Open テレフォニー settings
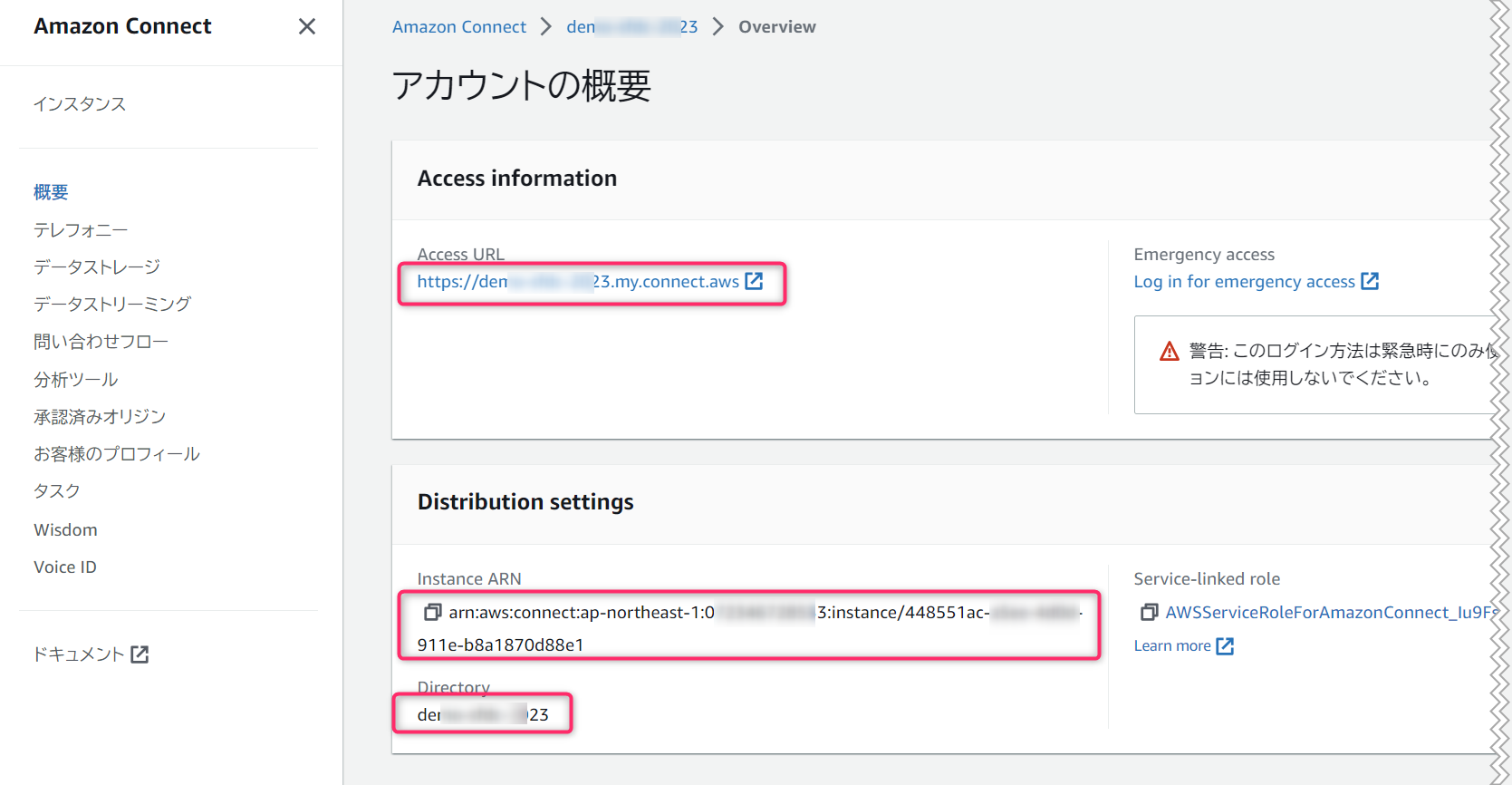Viewport: 1512px width, 785px height. [81, 230]
